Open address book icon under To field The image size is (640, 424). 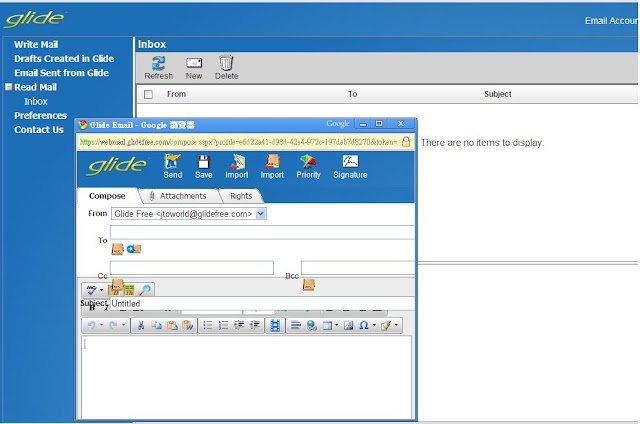(118, 249)
